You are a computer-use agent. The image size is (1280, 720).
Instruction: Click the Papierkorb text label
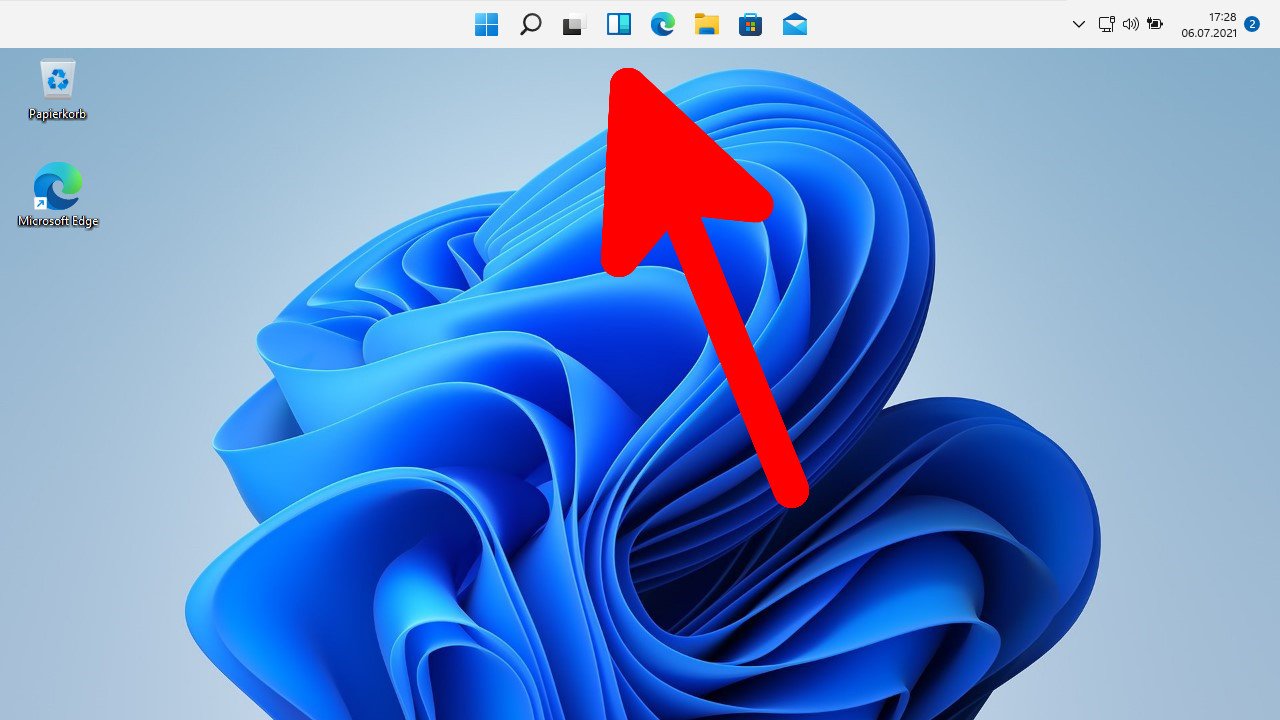(x=58, y=114)
